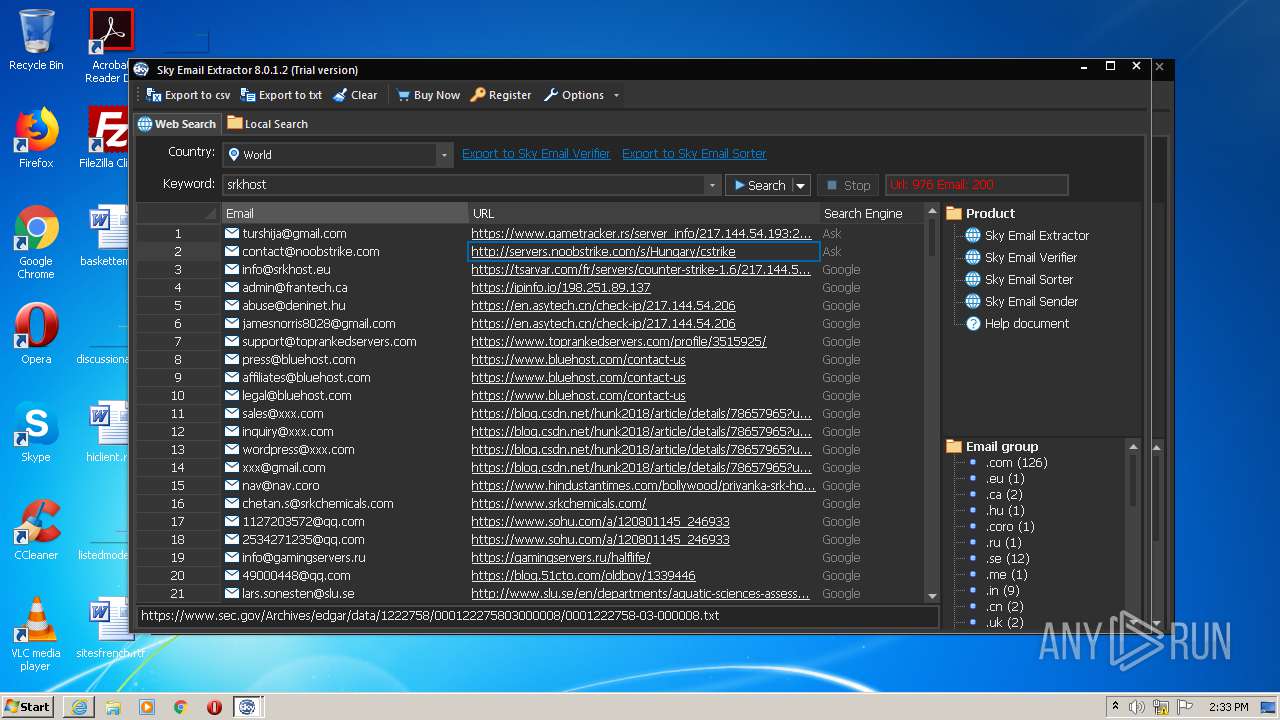Image resolution: width=1280 pixels, height=720 pixels.
Task: Sort by Email column header
Action: point(344,213)
